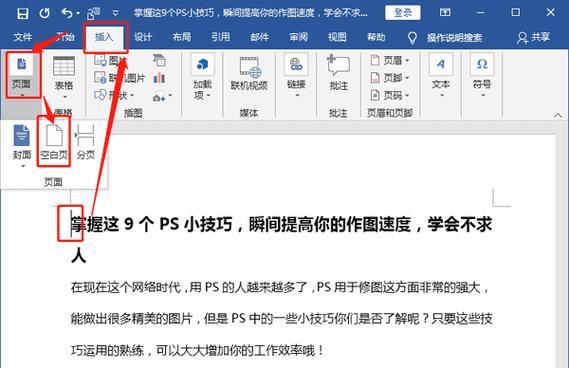The height and width of the screenshot is (368, 569).
Task: Open the 文件 menu
Action: (x=22, y=37)
